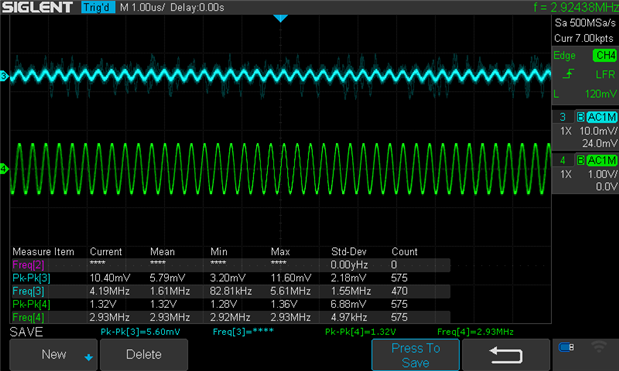Click the rising edge slope icon
Screen dimensions: 619x371
[568, 74]
